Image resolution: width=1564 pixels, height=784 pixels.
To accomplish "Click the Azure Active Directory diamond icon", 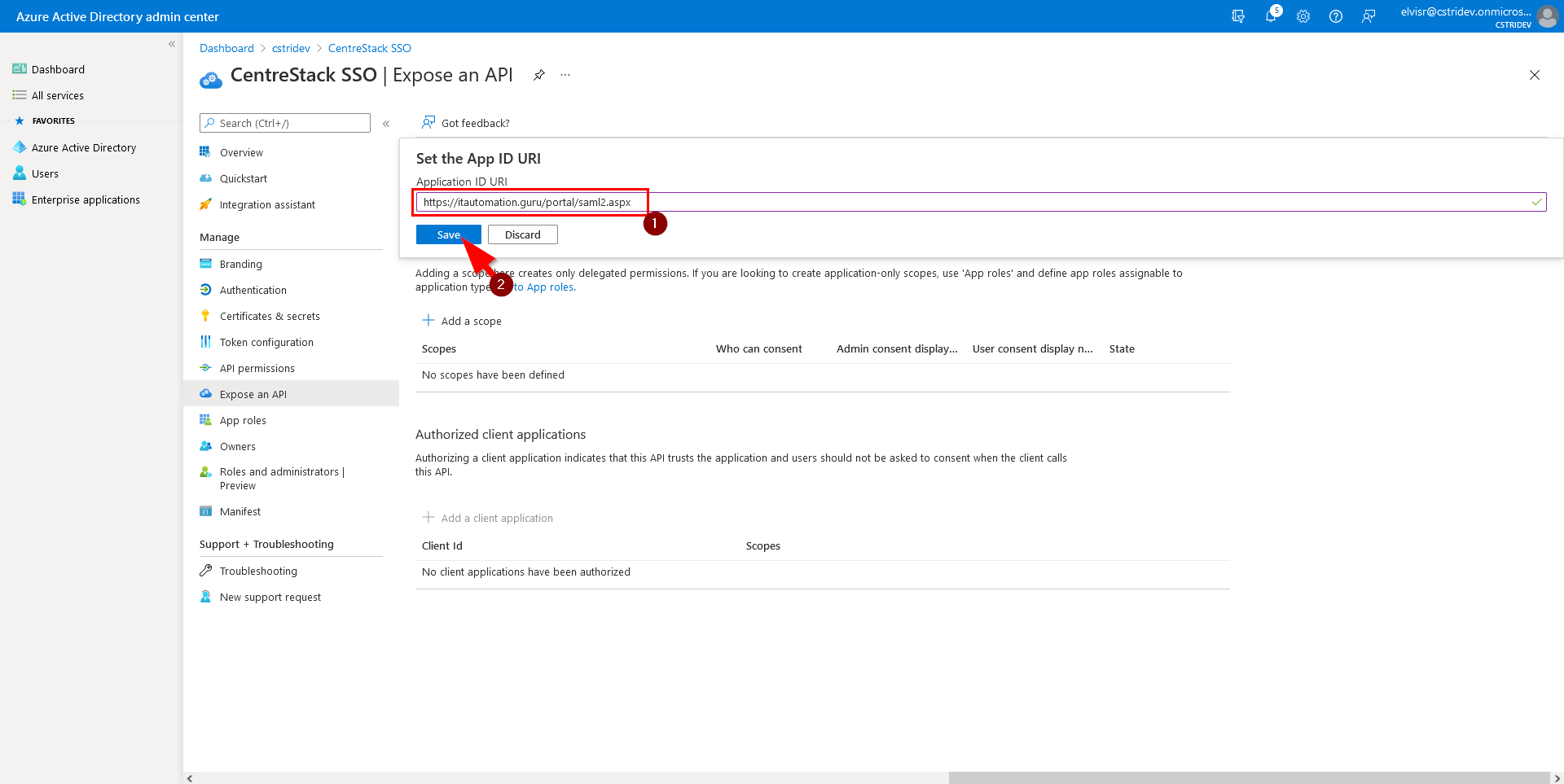I will (x=20, y=147).
